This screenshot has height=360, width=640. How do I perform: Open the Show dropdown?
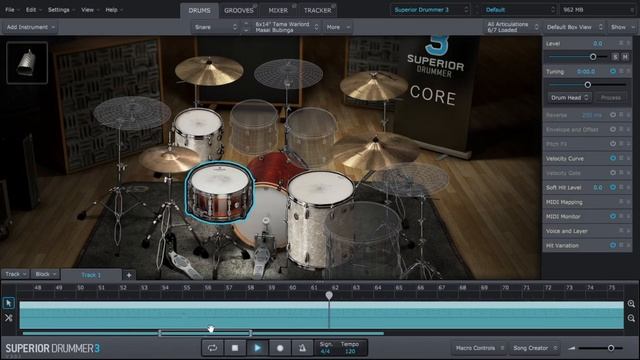(x=622, y=27)
